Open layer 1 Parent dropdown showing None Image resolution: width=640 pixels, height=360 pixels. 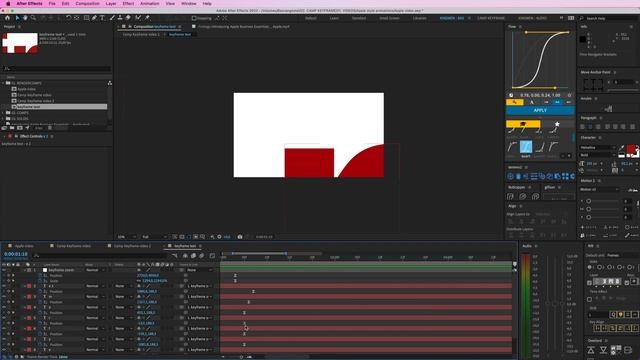[x=200, y=270]
